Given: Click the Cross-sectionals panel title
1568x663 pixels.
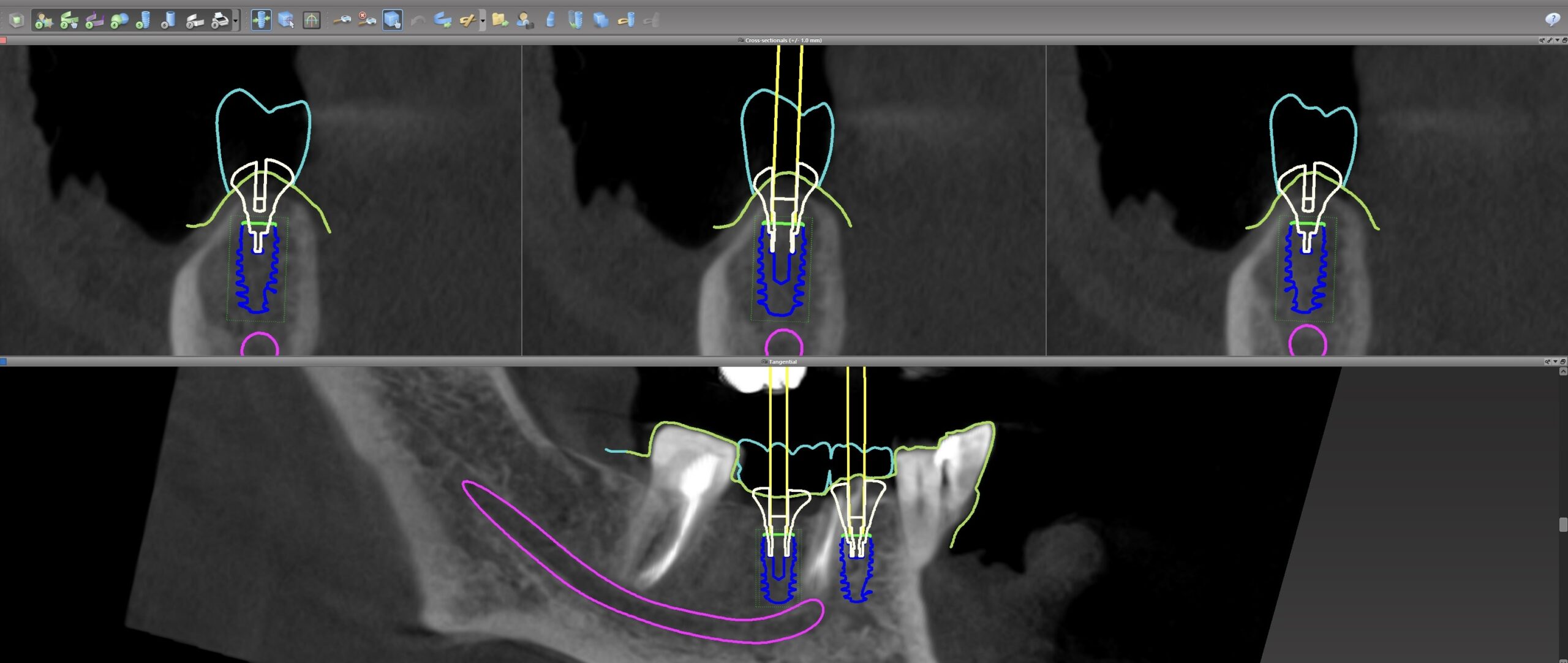Looking at the screenshot, I should (x=783, y=40).
